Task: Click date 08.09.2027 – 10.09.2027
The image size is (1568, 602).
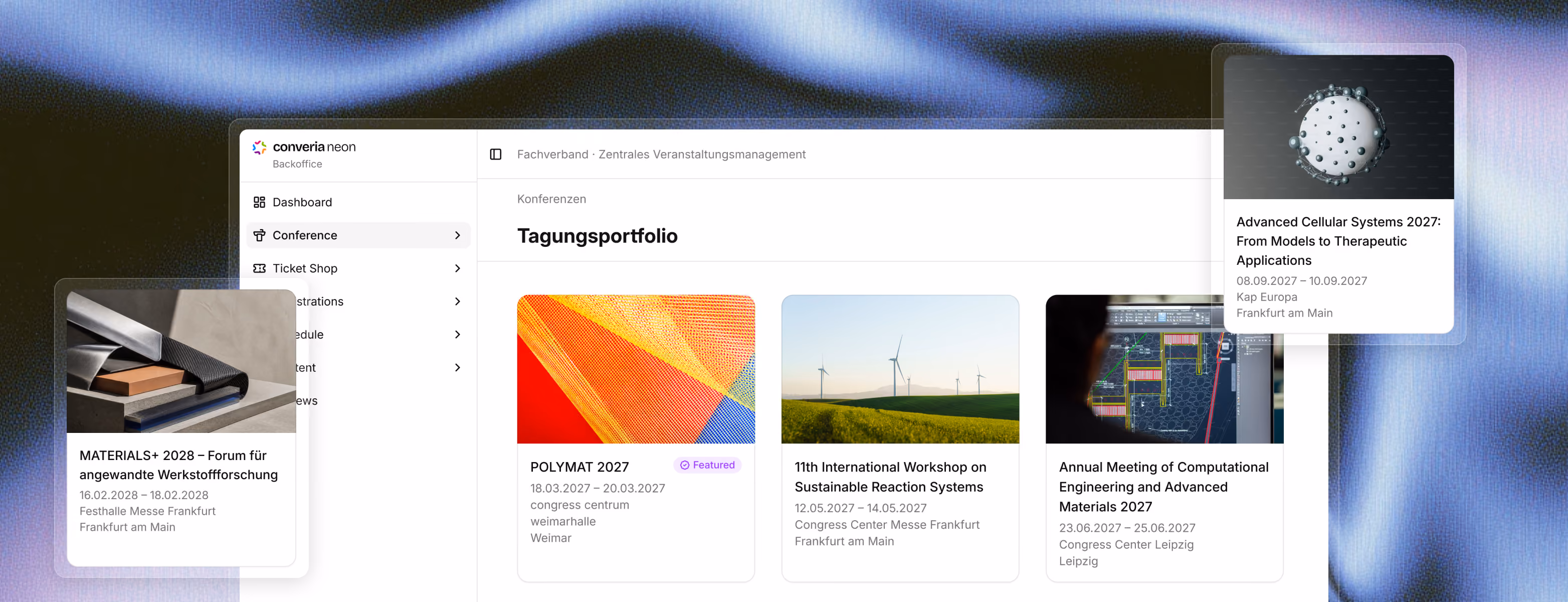Action: click(x=1301, y=280)
